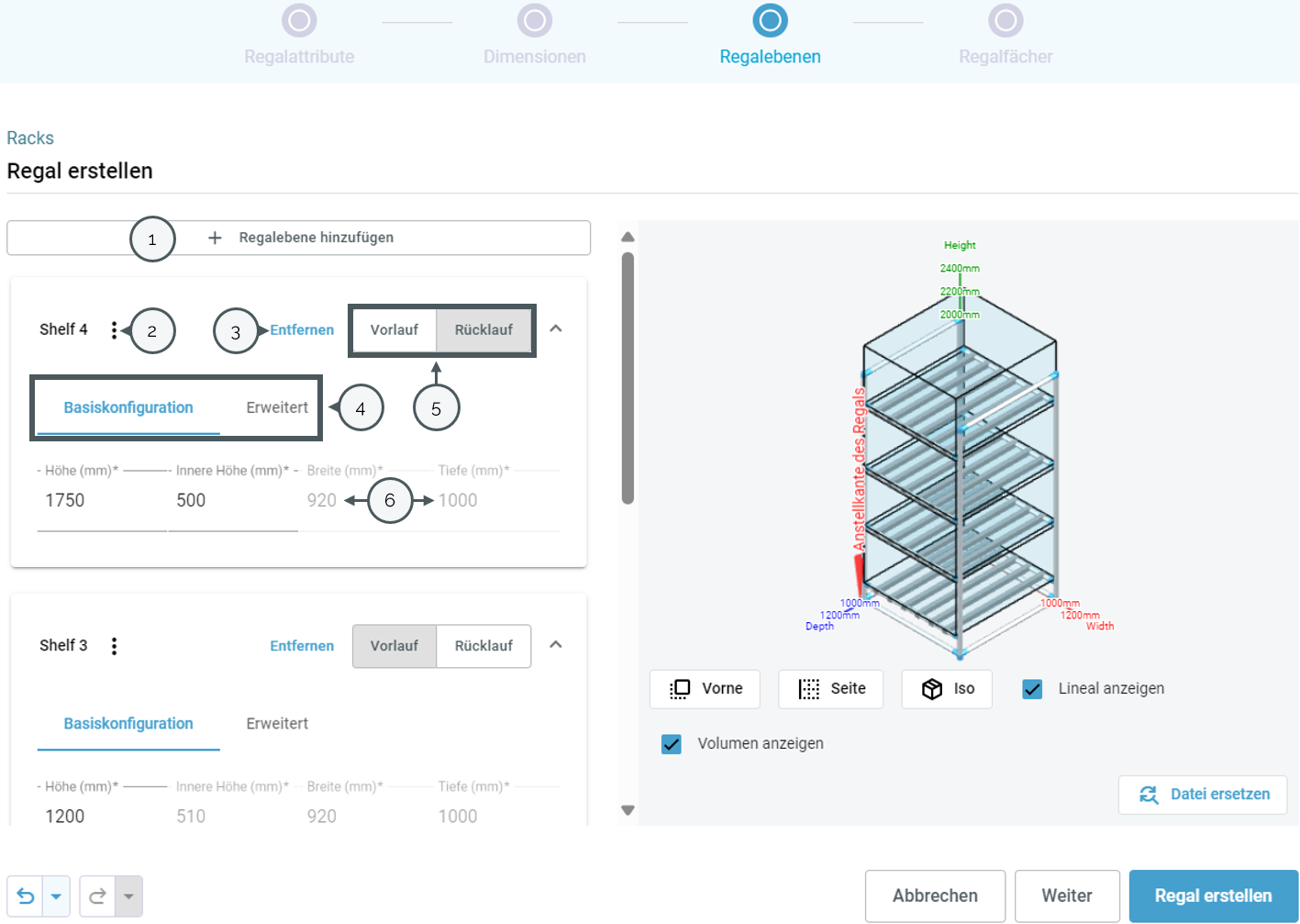This screenshot has height=924, width=1300.
Task: Toggle the Lineal anzeigen checkbox
Action: click(1032, 689)
